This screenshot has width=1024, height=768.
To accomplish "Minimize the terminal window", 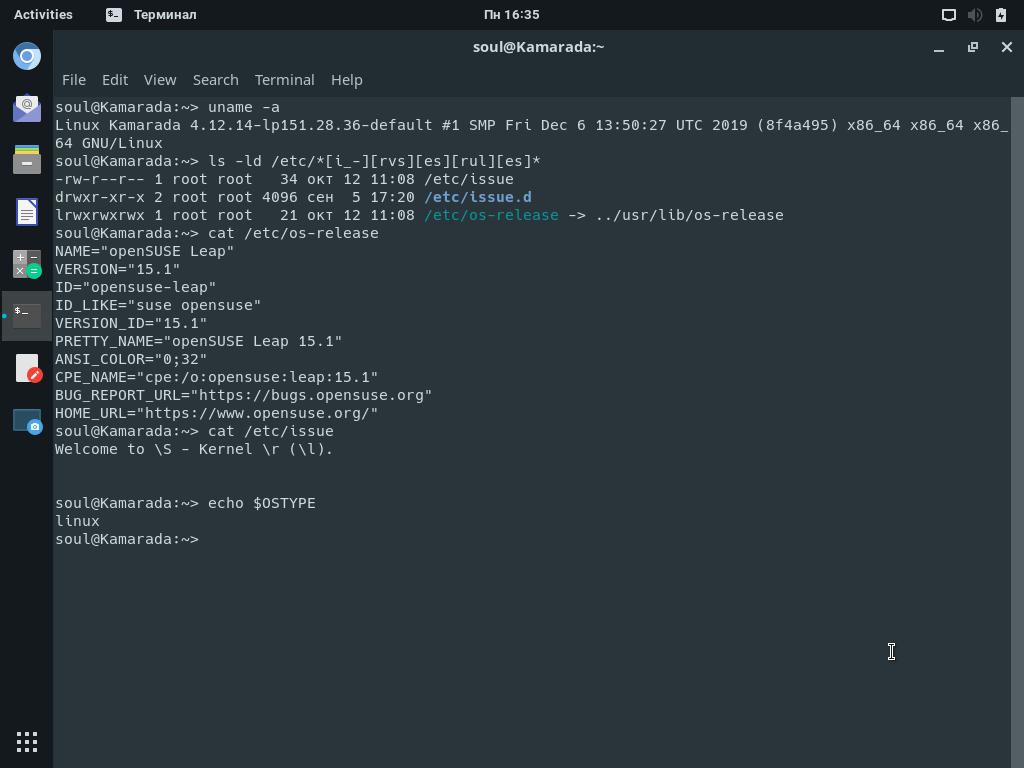I will (939, 48).
